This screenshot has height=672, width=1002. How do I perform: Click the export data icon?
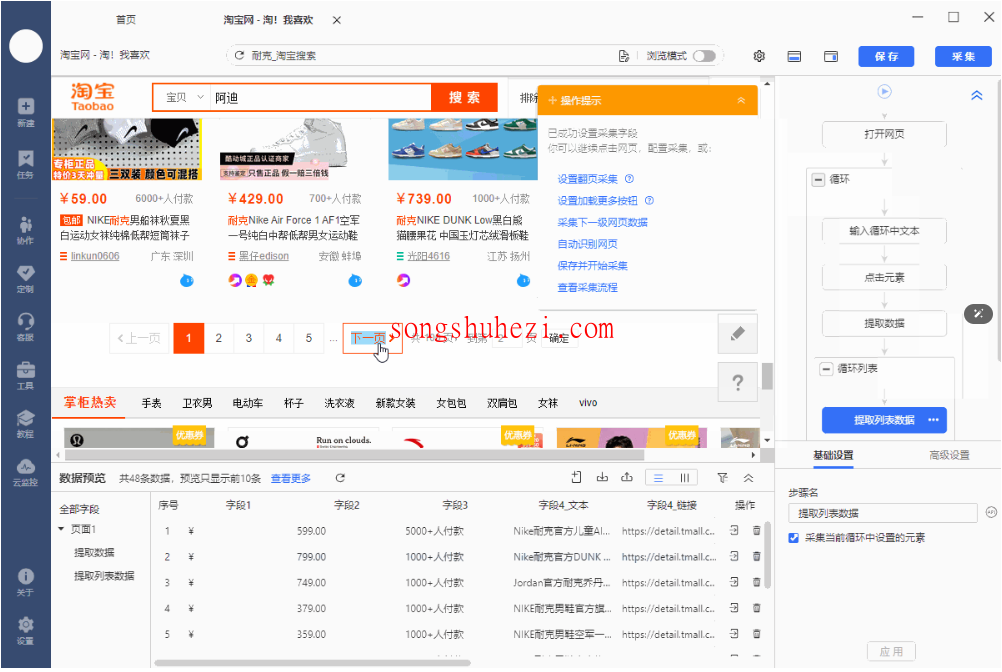(x=627, y=477)
